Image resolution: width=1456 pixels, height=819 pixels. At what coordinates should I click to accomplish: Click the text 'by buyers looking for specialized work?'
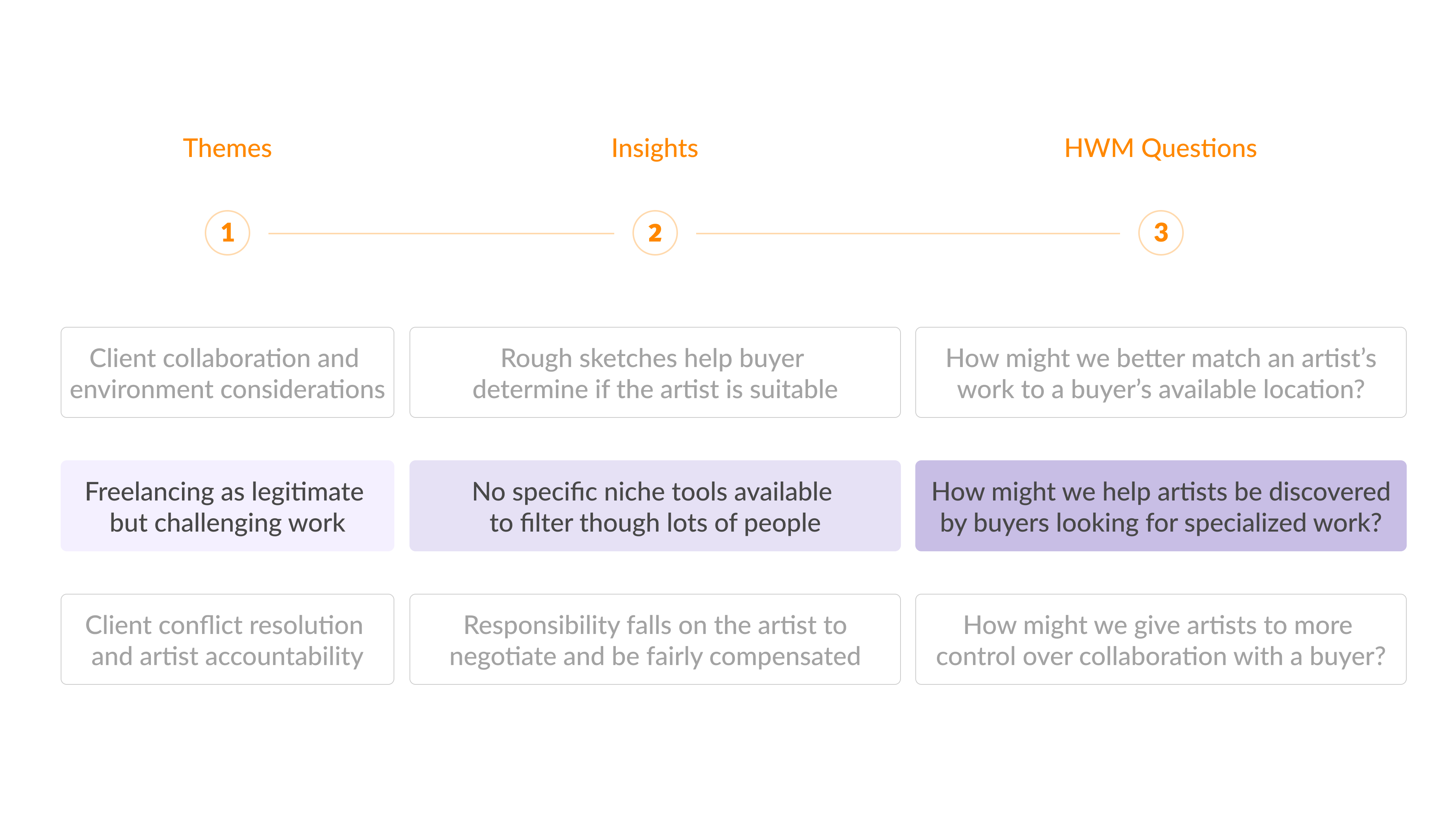point(1160,523)
